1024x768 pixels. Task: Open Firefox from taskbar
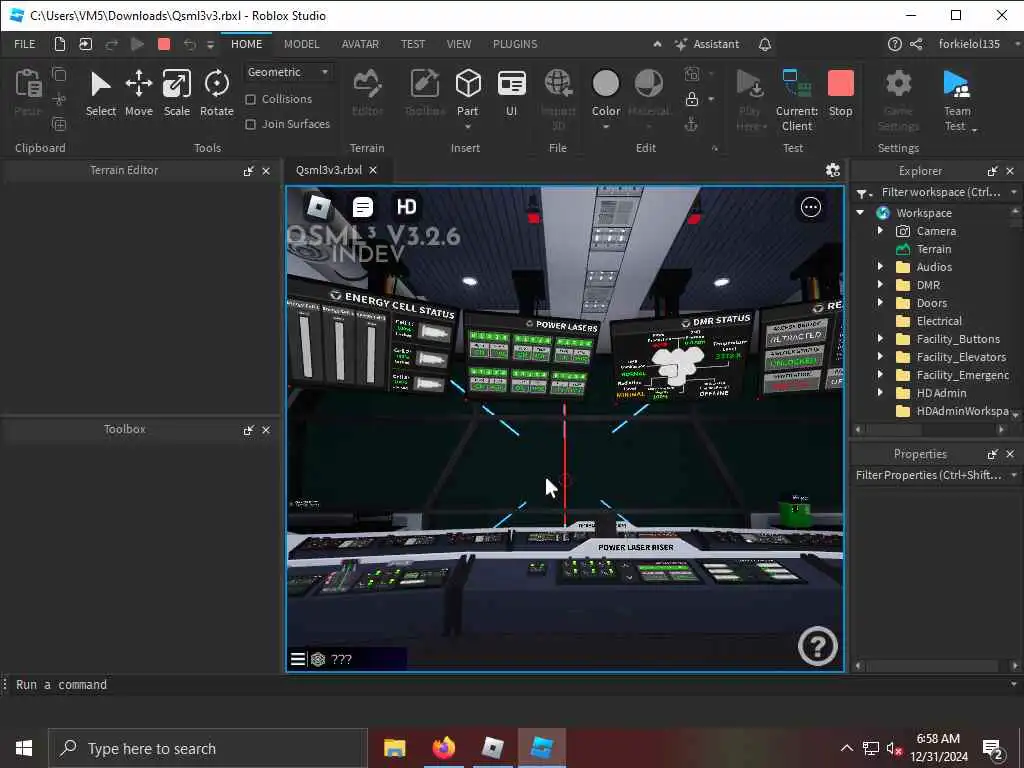443,748
